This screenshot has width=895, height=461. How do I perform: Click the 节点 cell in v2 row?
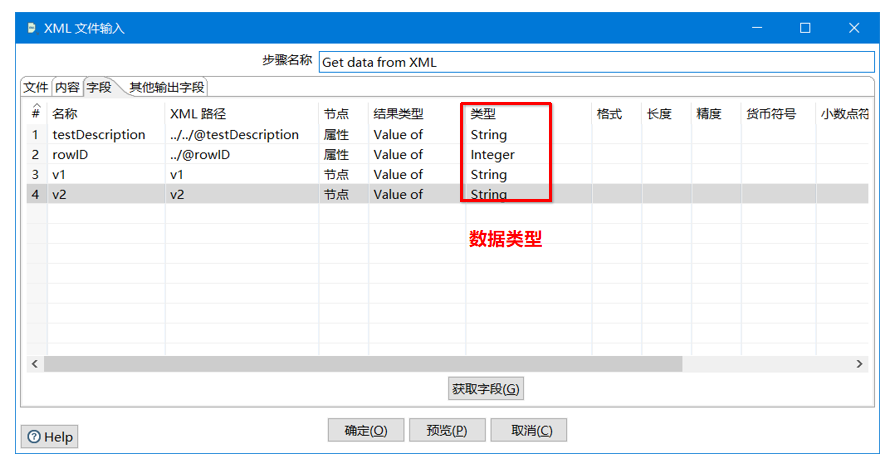pos(344,195)
